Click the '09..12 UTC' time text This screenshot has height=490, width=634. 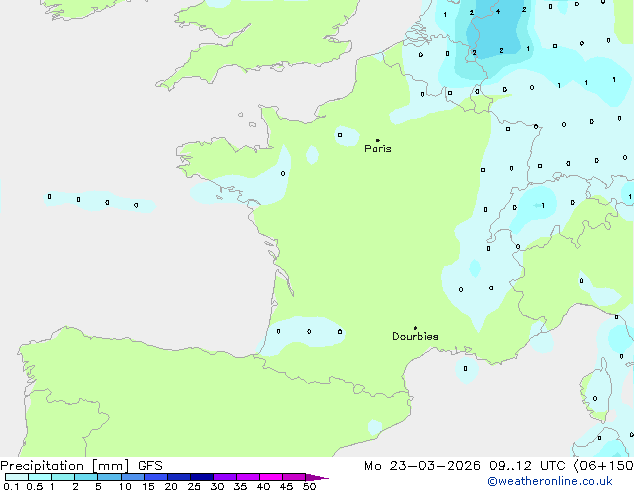[527, 466]
